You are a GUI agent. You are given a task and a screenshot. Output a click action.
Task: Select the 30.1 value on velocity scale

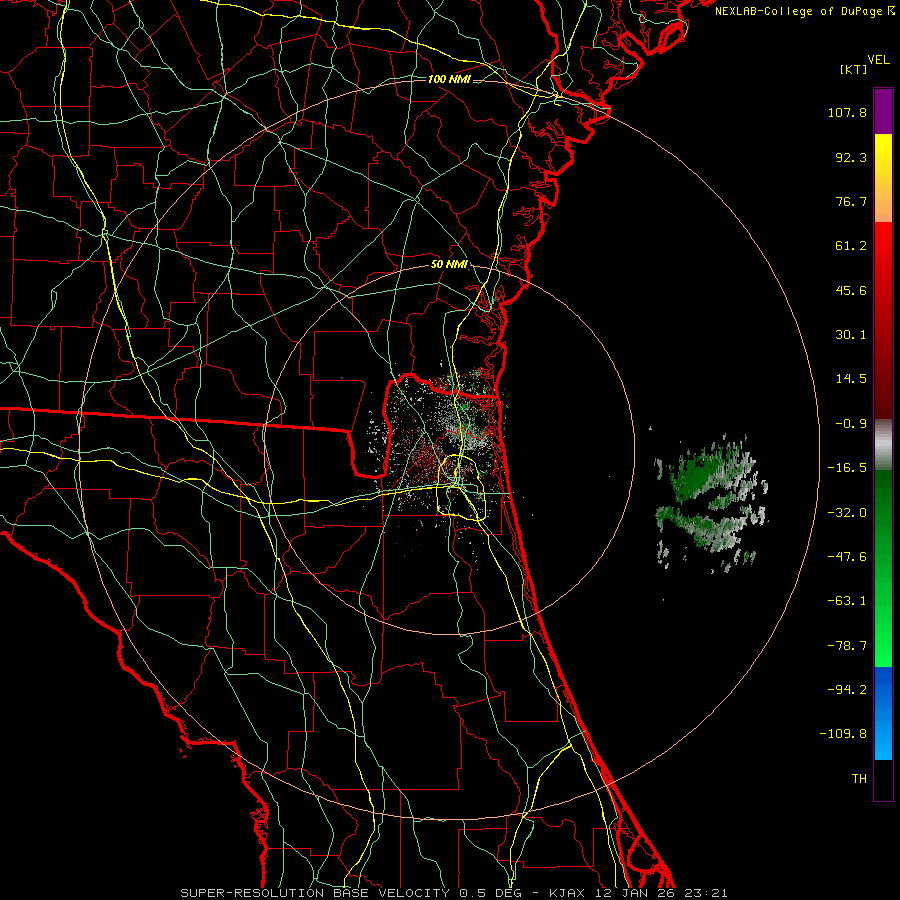click(x=851, y=335)
